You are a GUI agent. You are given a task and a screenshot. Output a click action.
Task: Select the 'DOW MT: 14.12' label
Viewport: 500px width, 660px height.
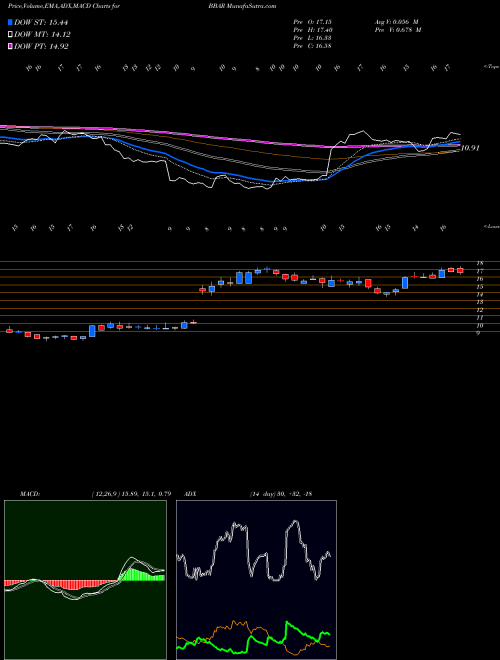[x=42, y=35]
